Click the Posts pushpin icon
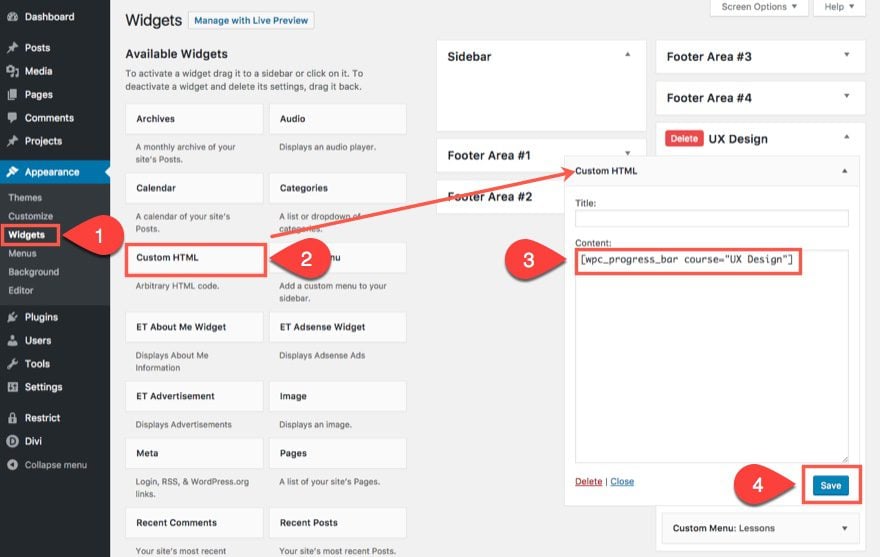The image size is (880, 557). click(x=12, y=48)
